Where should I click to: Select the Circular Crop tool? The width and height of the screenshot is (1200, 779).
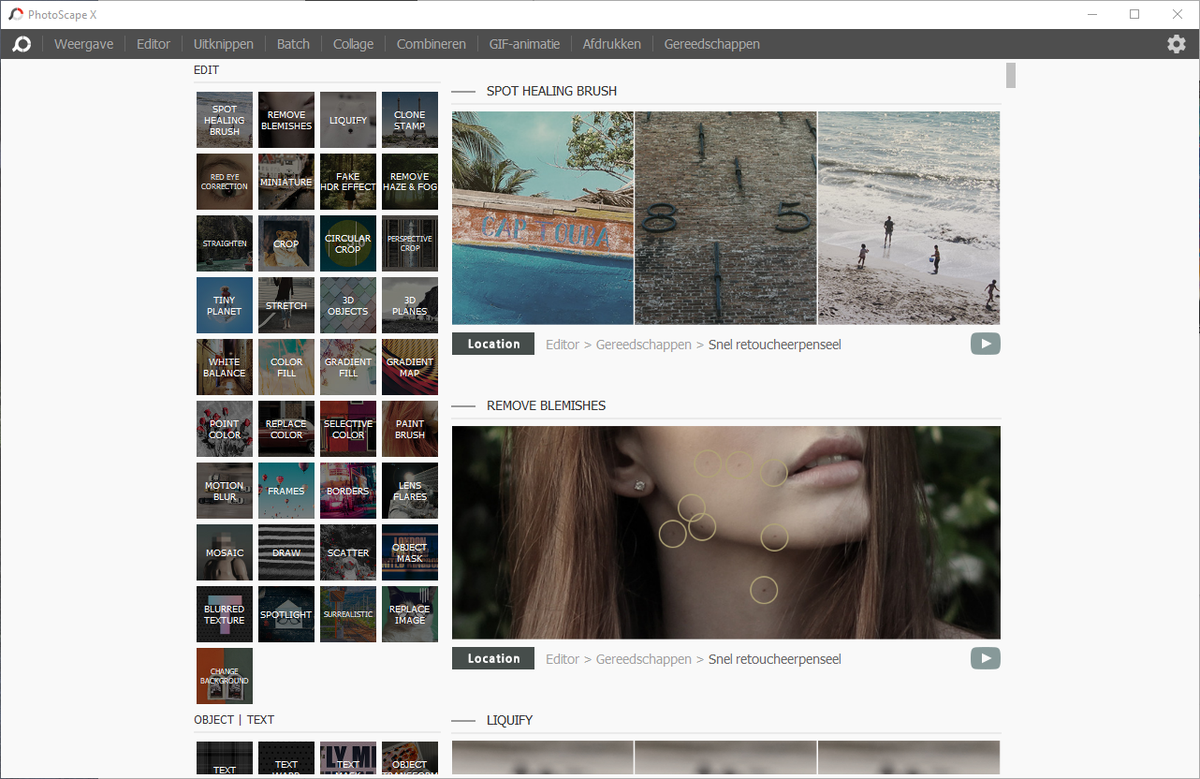tap(348, 243)
